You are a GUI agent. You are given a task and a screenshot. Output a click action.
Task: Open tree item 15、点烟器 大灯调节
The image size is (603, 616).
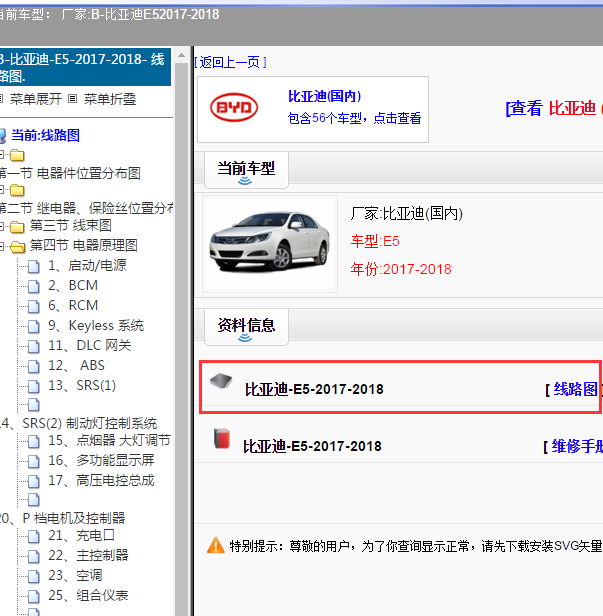[x=109, y=440]
